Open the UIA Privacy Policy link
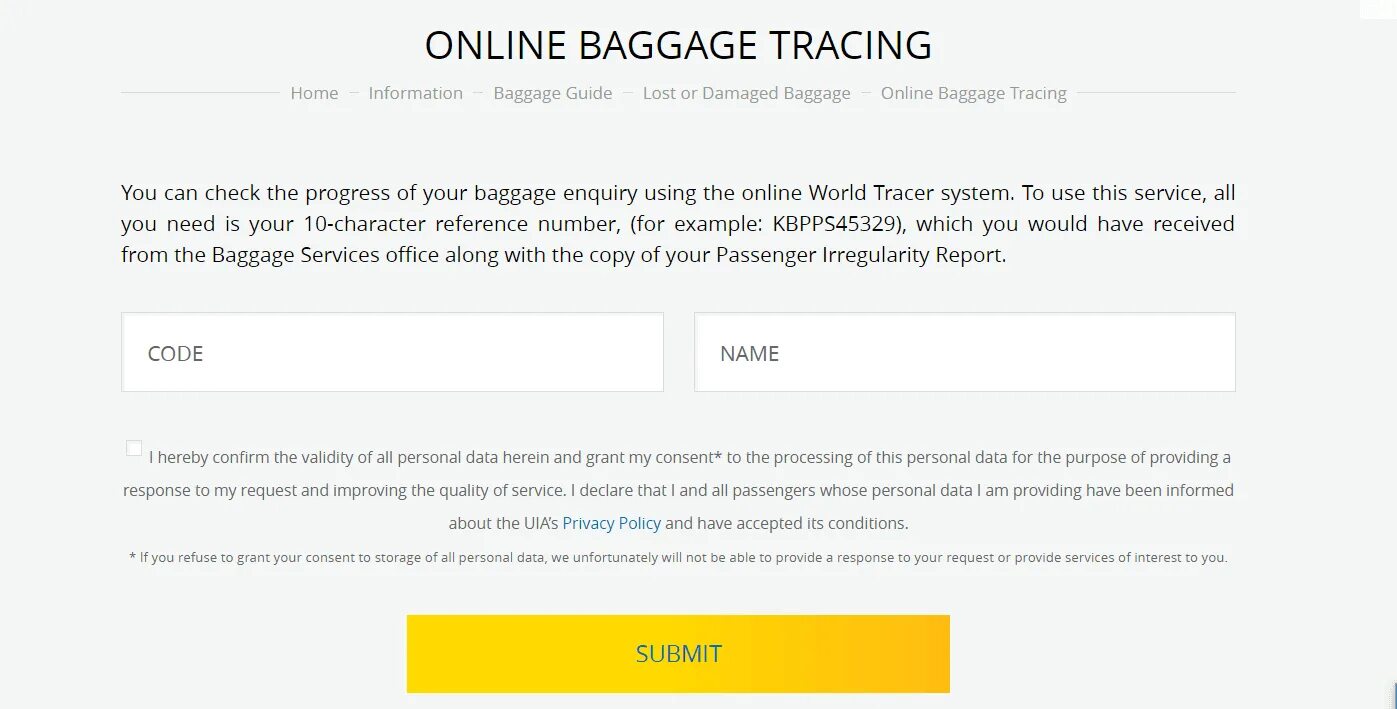Image resolution: width=1397 pixels, height=709 pixels. (x=611, y=523)
